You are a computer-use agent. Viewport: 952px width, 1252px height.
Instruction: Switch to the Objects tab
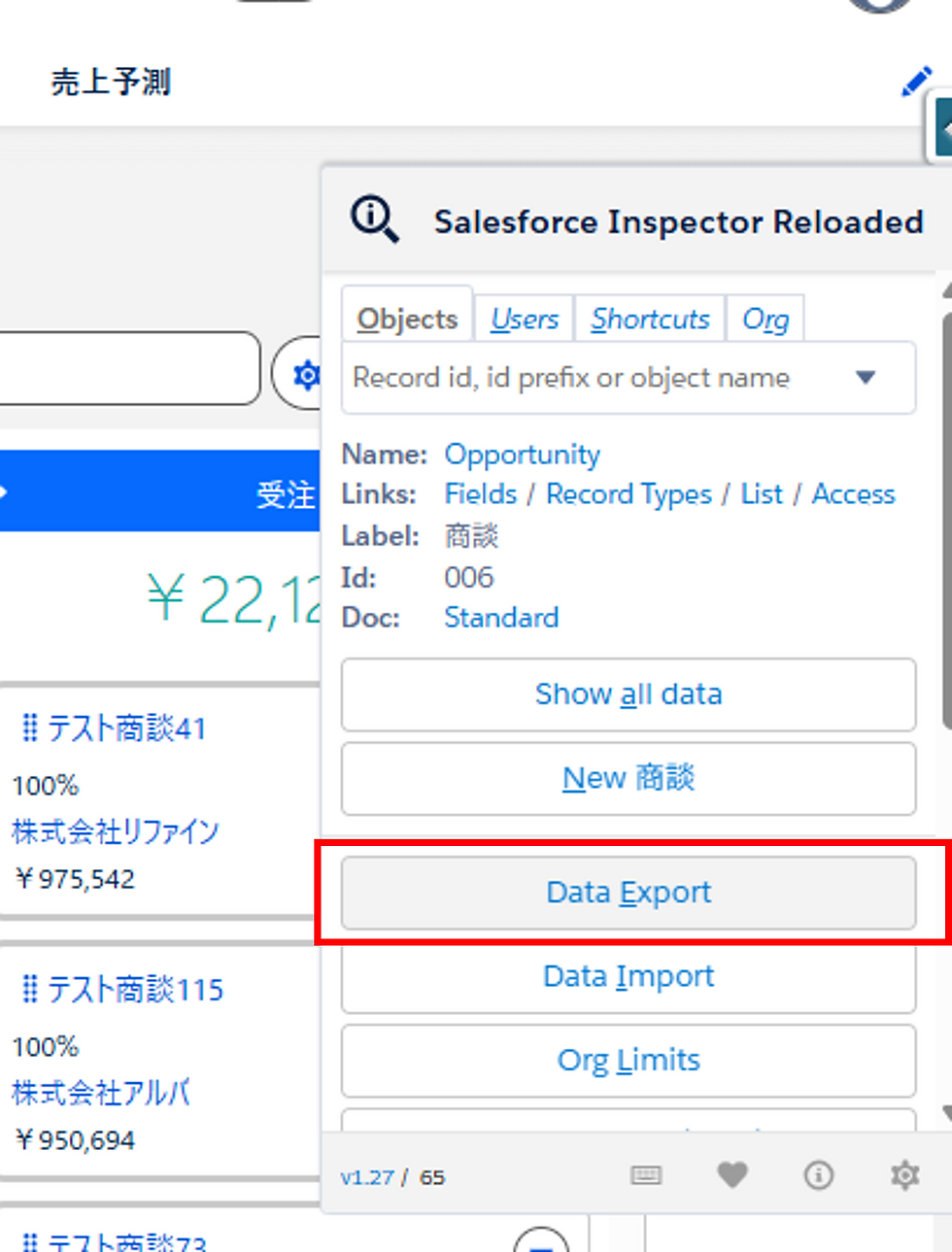[x=407, y=319]
